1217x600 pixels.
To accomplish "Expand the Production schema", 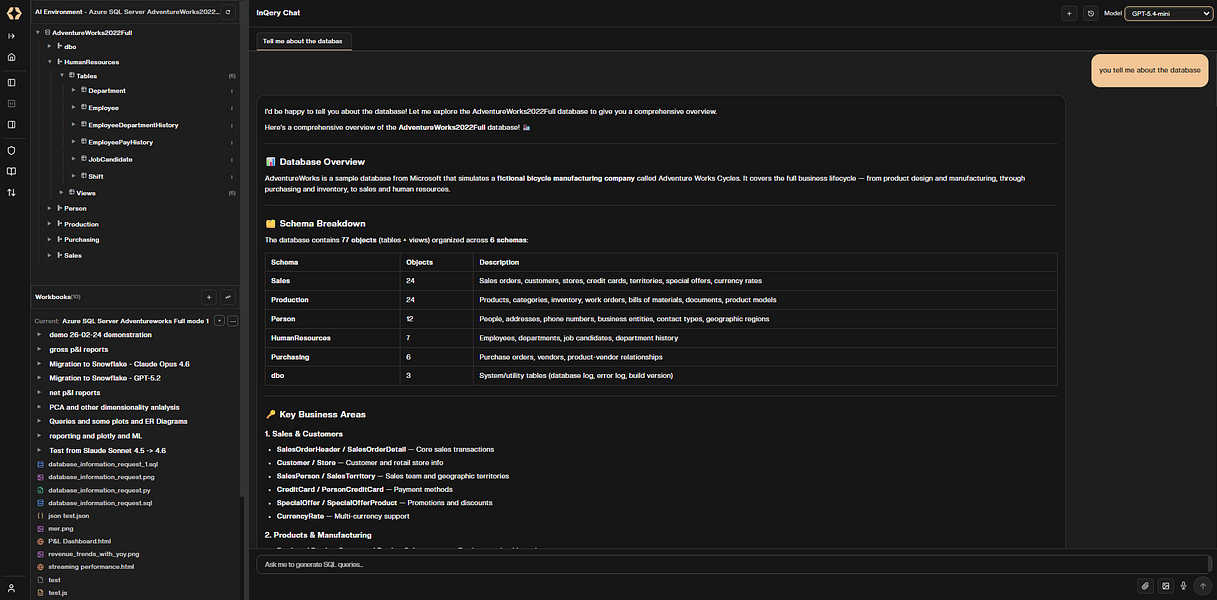I will [x=50, y=224].
